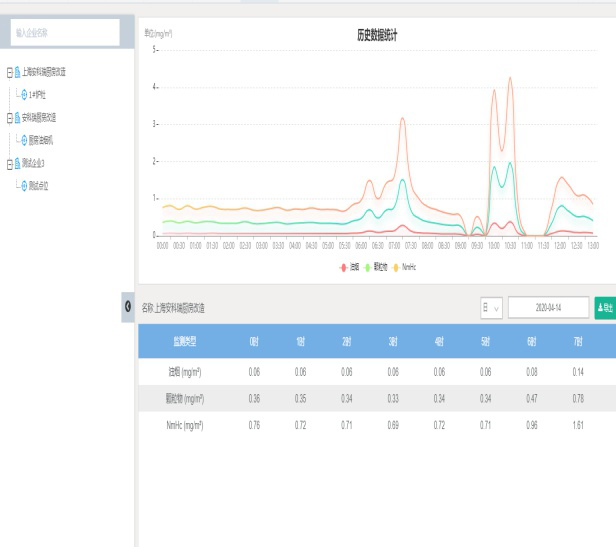Click the building icon beside 上海安科瑞厨房改造
Viewport: 616px width, 547px height.
point(16,72)
